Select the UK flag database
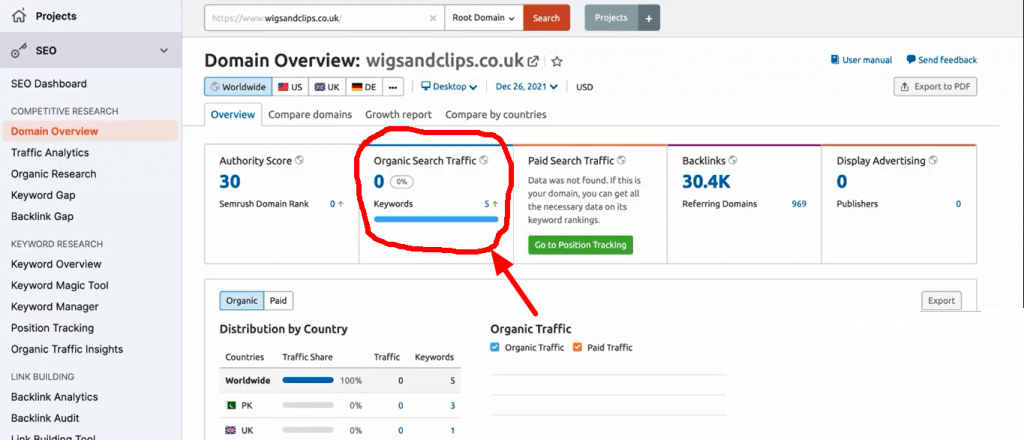This screenshot has width=1024, height=440. point(327,87)
